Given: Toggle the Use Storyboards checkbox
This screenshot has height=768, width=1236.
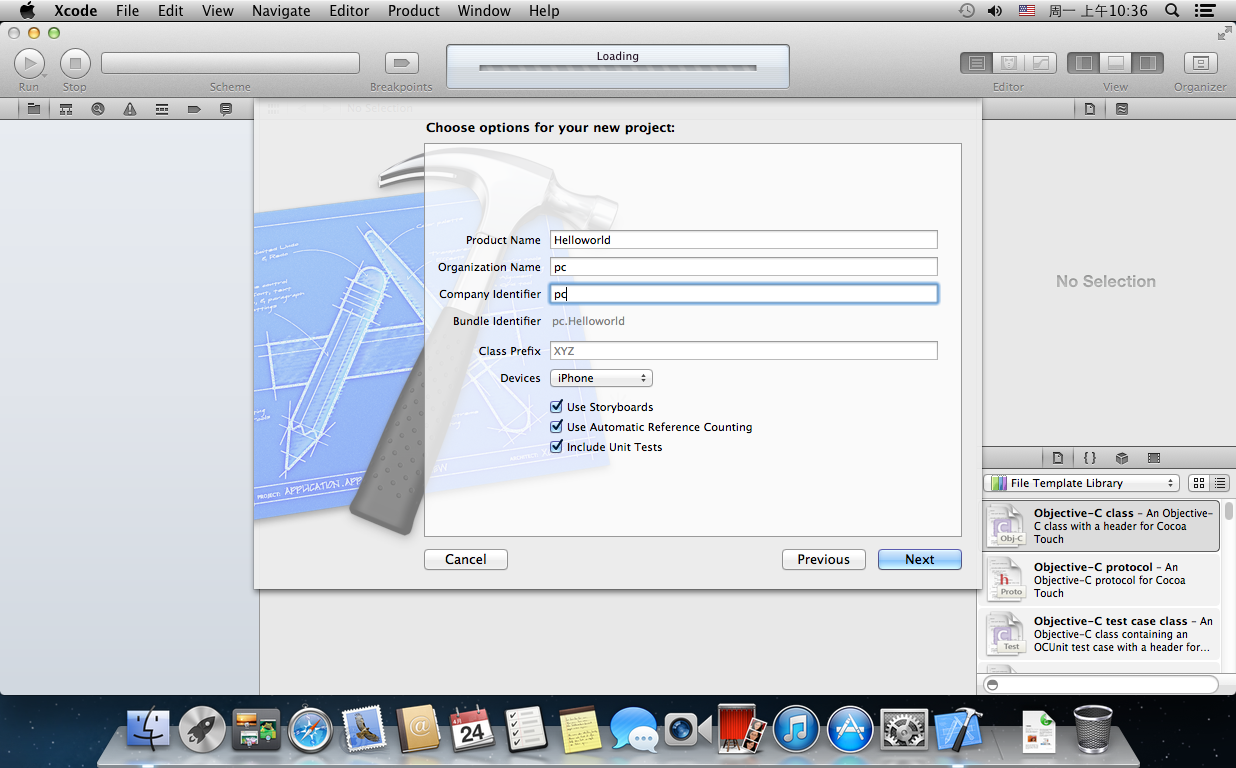Looking at the screenshot, I should click(x=557, y=407).
